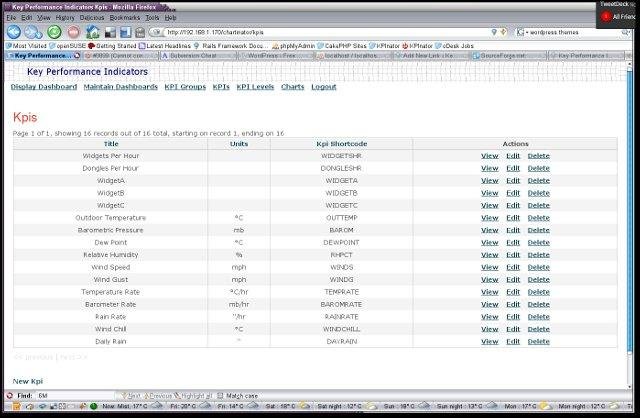Toggle Highlight all in find bar

point(193,396)
